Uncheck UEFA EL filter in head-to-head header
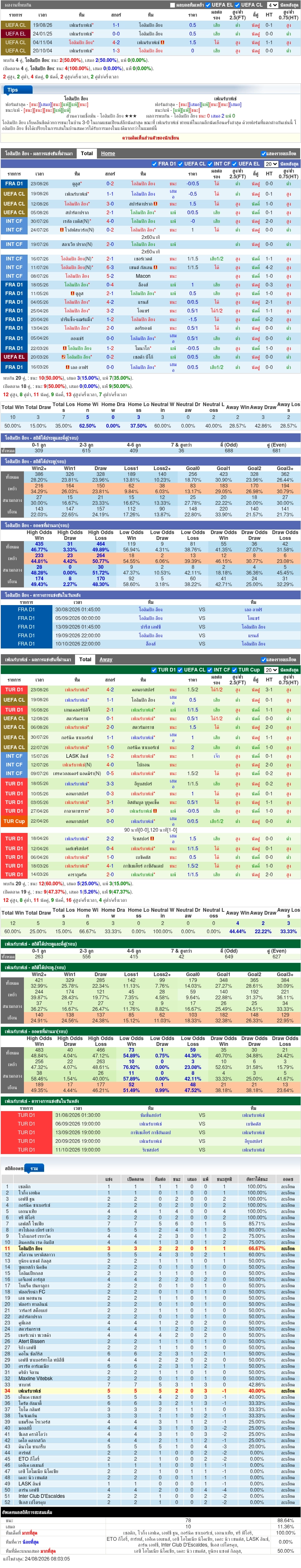Viewport: 301px width, 1568px height. click(209, 5)
